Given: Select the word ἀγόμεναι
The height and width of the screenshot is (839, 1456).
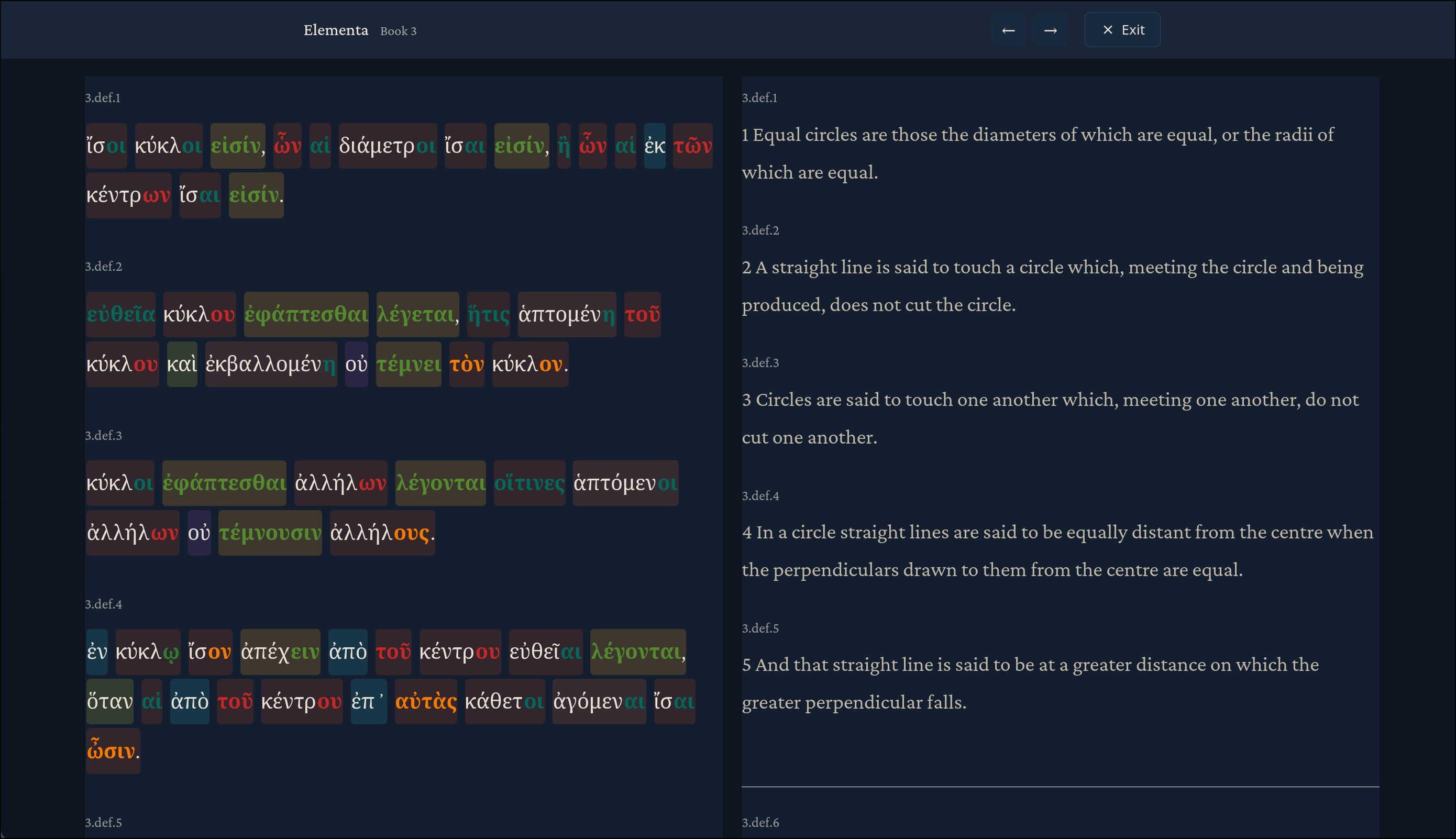Looking at the screenshot, I should tap(599, 702).
